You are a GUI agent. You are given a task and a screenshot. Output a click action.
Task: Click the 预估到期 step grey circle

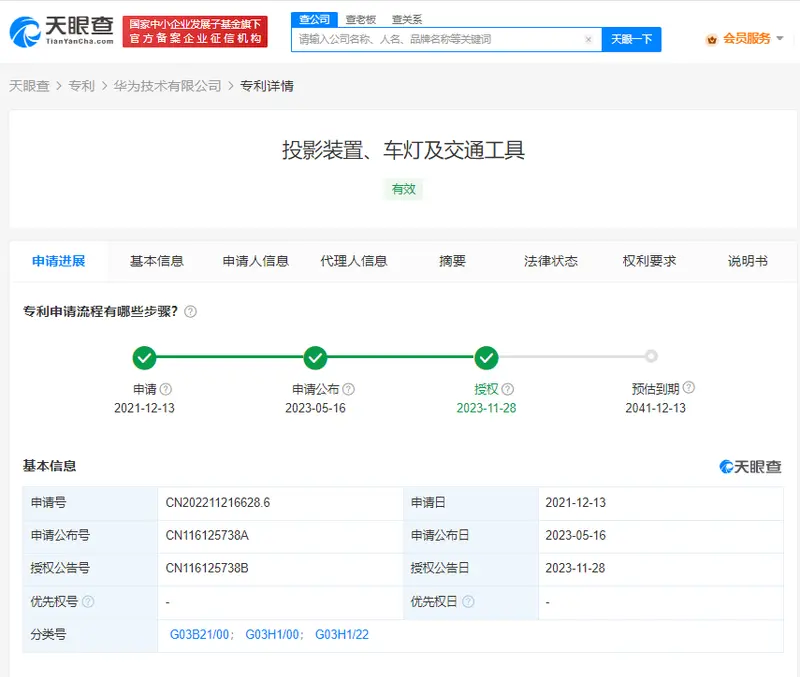tap(651, 356)
